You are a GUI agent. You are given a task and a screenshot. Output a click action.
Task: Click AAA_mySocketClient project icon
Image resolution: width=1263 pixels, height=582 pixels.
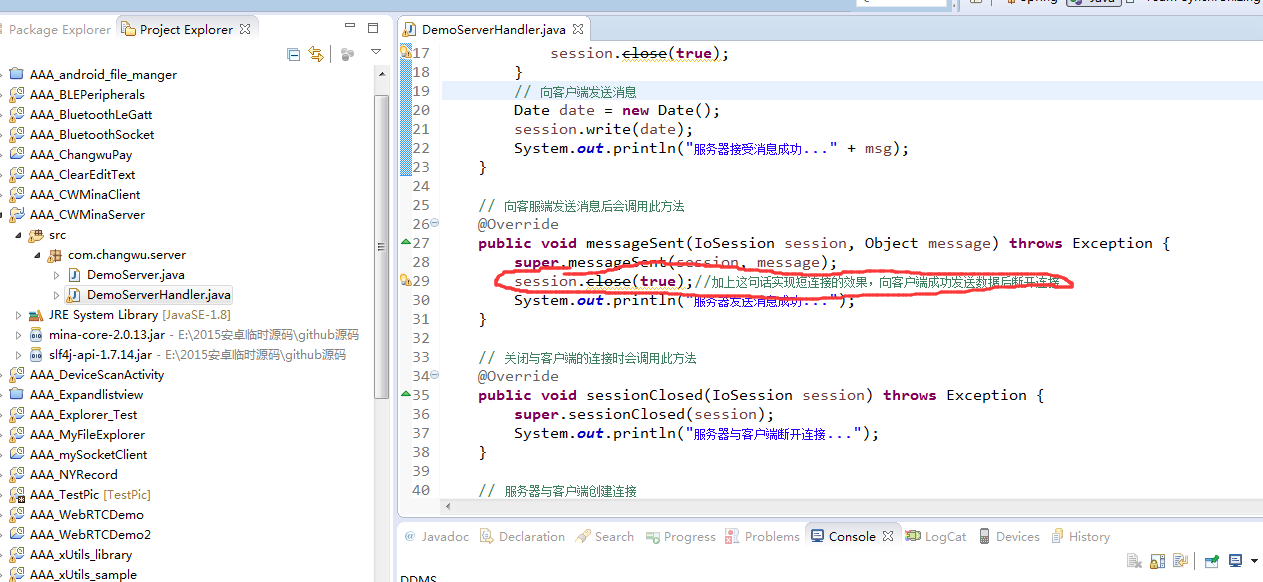point(17,454)
